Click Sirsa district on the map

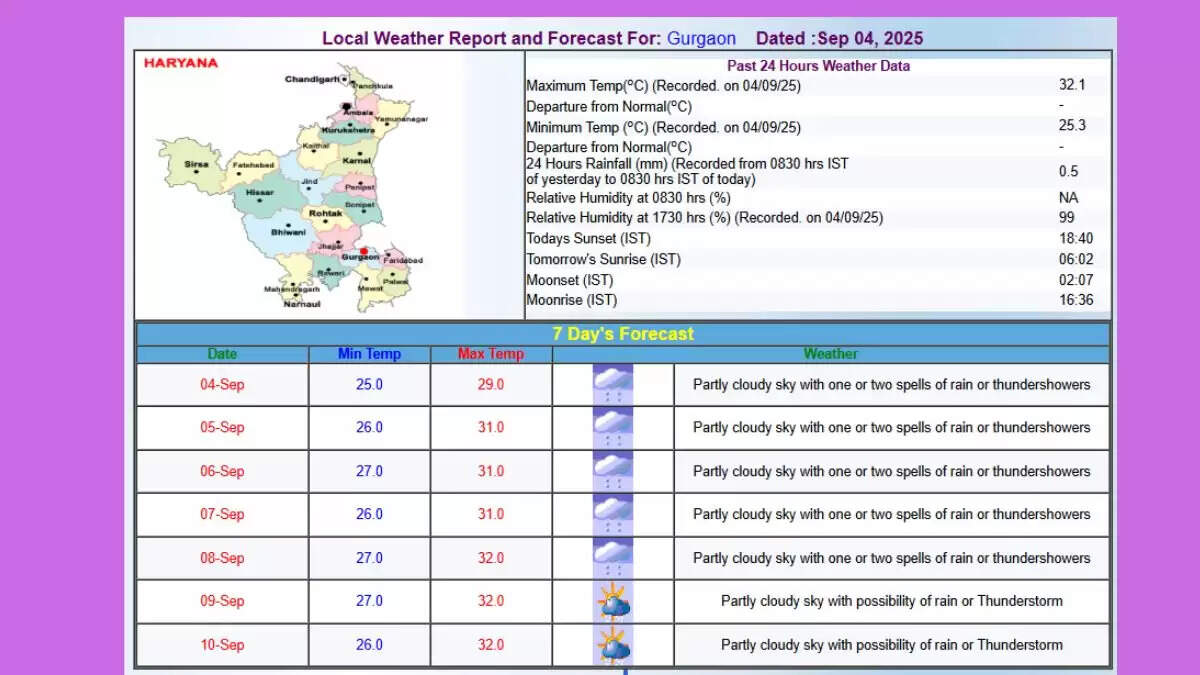[197, 164]
